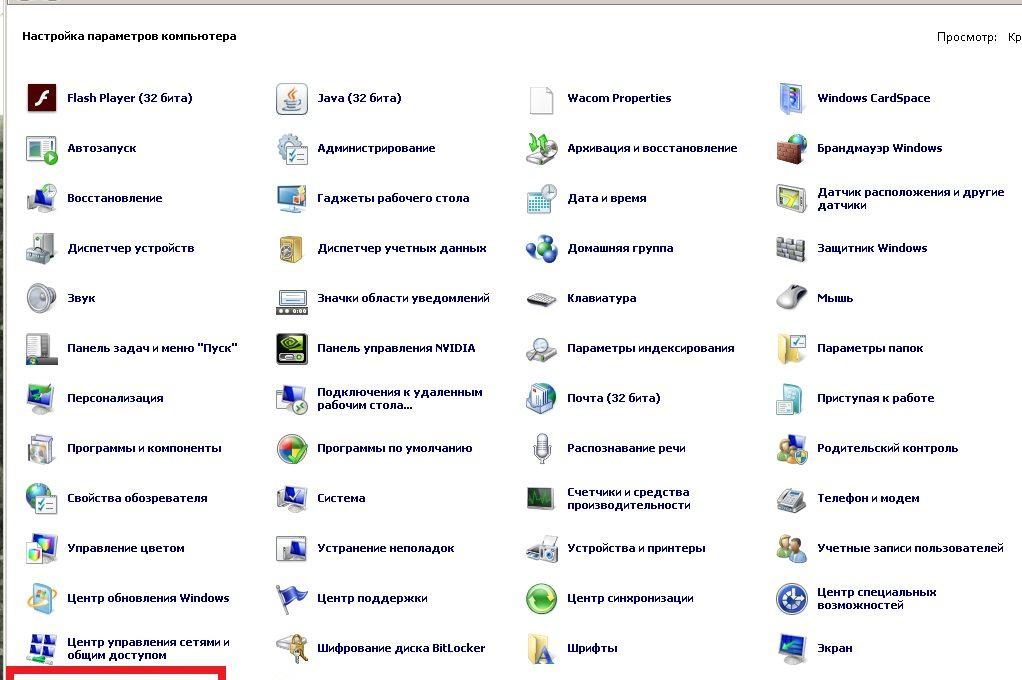Open the "Параметры индексирования" link
Image resolution: width=1022 pixels, height=680 pixels.
[650, 349]
